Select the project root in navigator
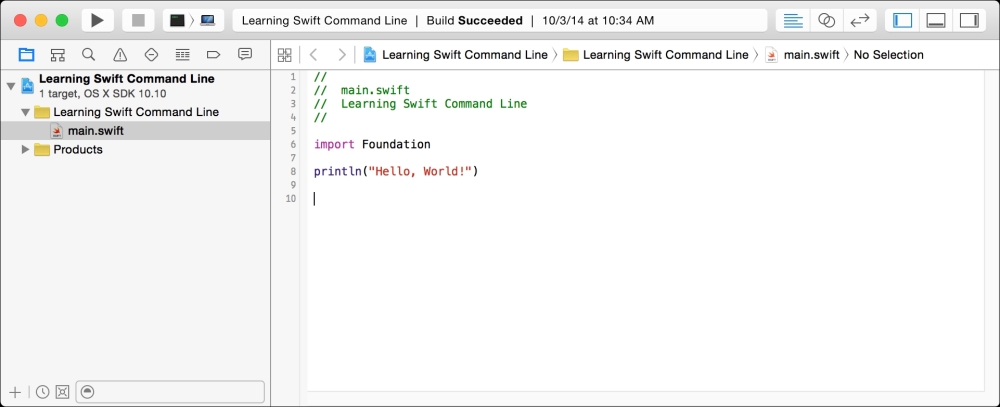This screenshot has height=407, width=1000. [x=135, y=85]
